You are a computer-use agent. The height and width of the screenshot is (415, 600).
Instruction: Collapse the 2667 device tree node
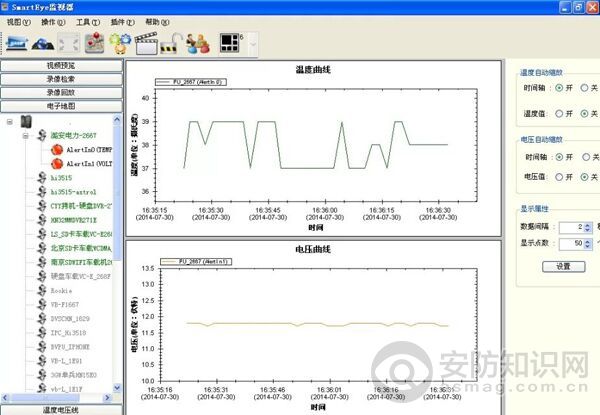(x=26, y=136)
